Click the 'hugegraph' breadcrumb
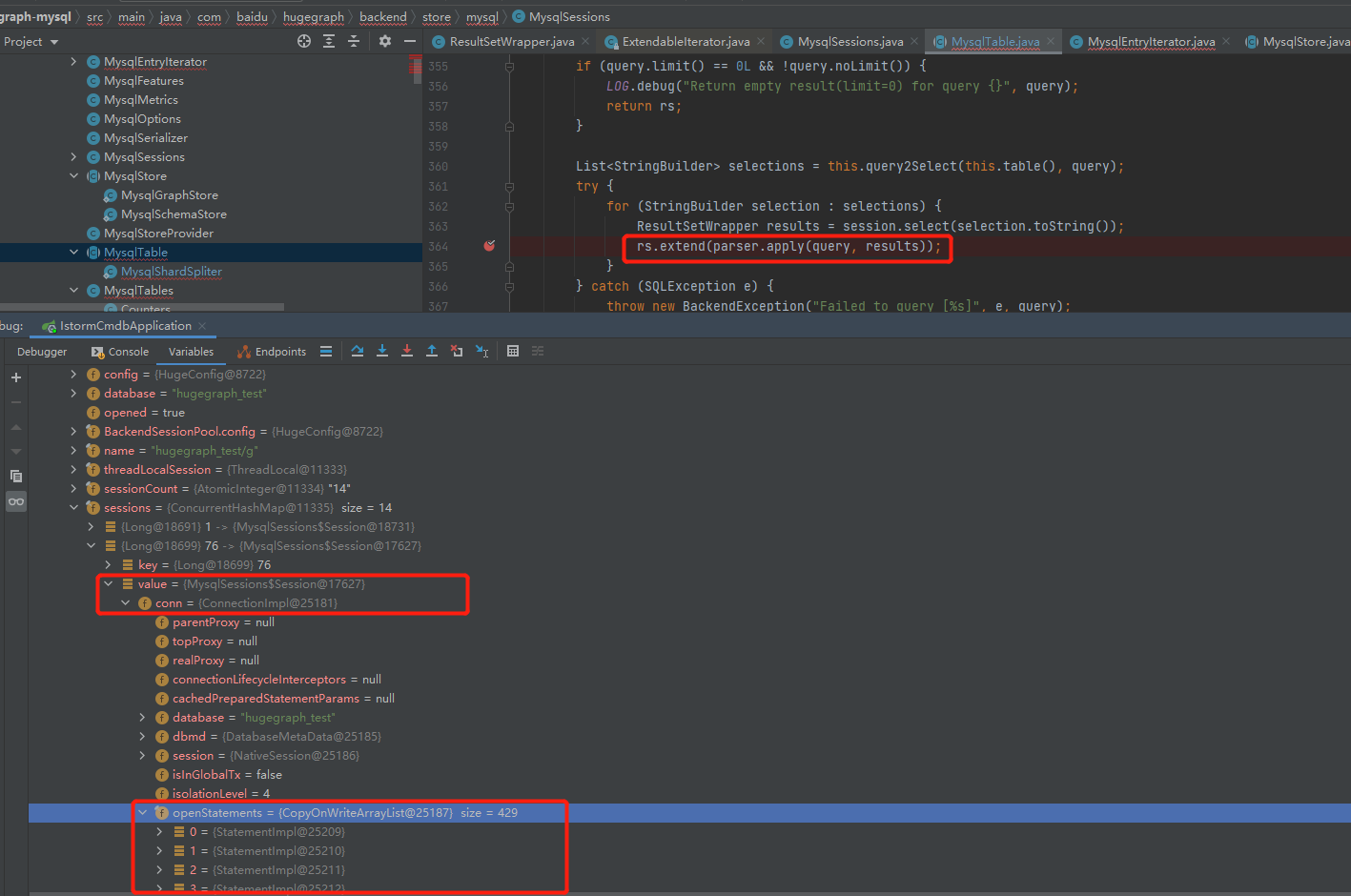The width and height of the screenshot is (1351, 896). [x=314, y=16]
